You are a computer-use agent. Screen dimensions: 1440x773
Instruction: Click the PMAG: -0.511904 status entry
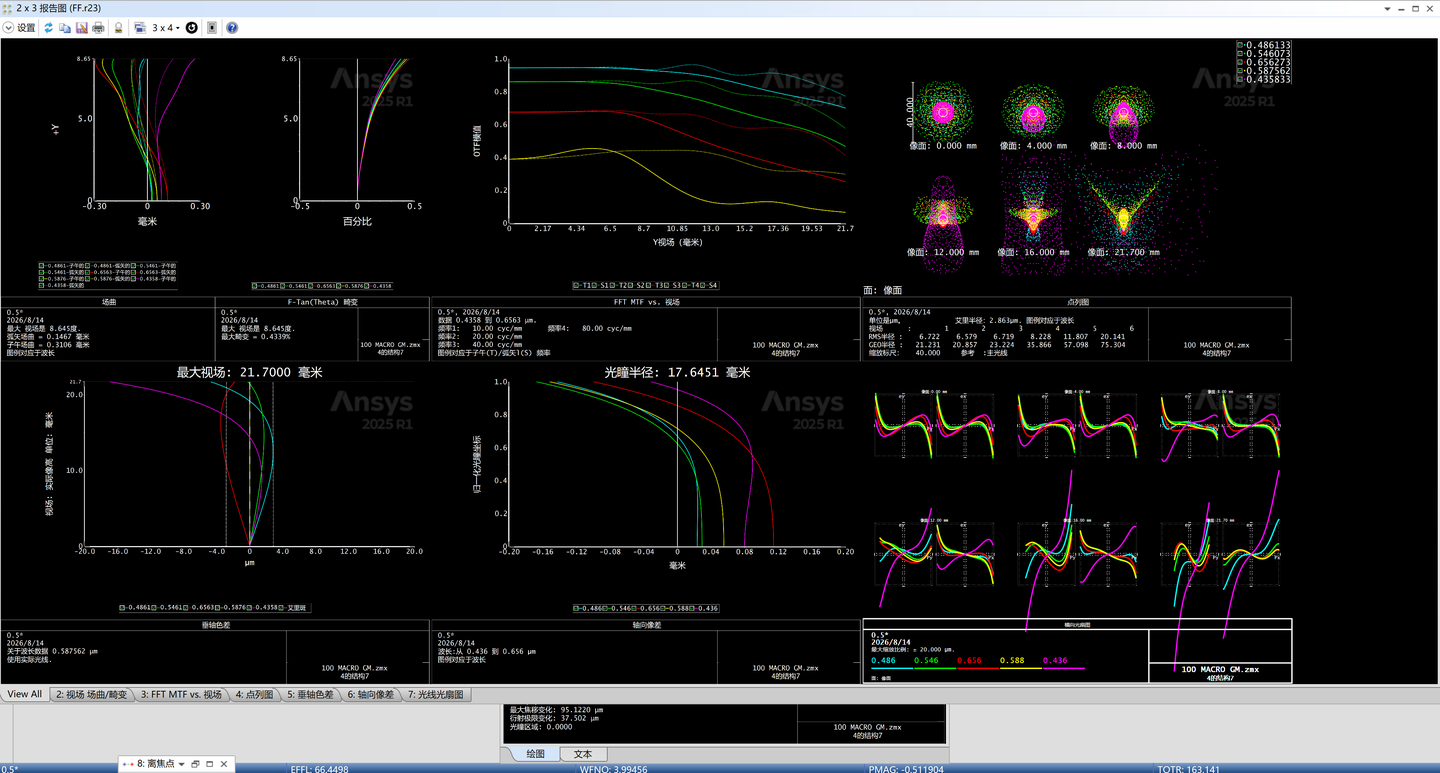(908, 768)
